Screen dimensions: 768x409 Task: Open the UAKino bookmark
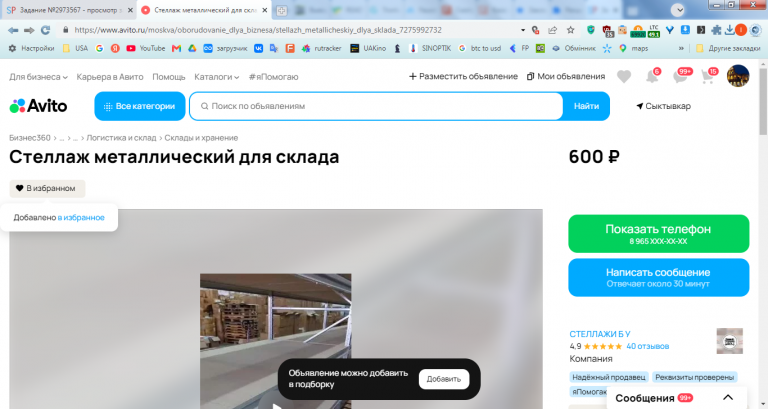point(368,48)
